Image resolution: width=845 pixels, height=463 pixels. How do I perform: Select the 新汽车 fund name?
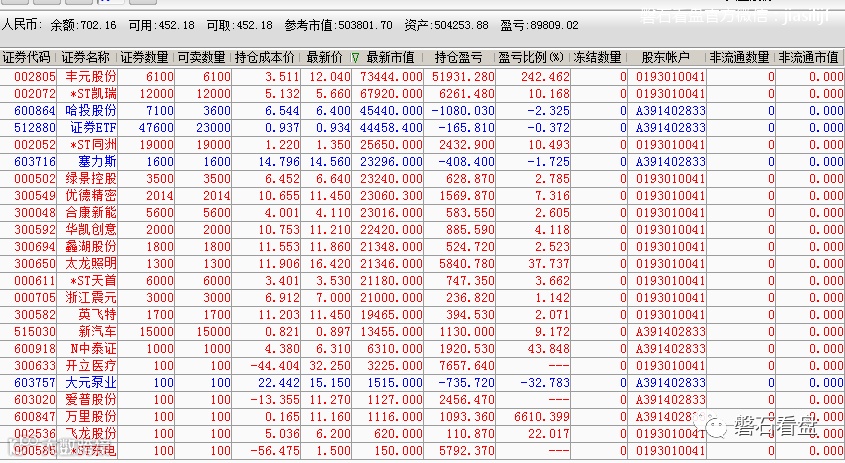point(97,331)
